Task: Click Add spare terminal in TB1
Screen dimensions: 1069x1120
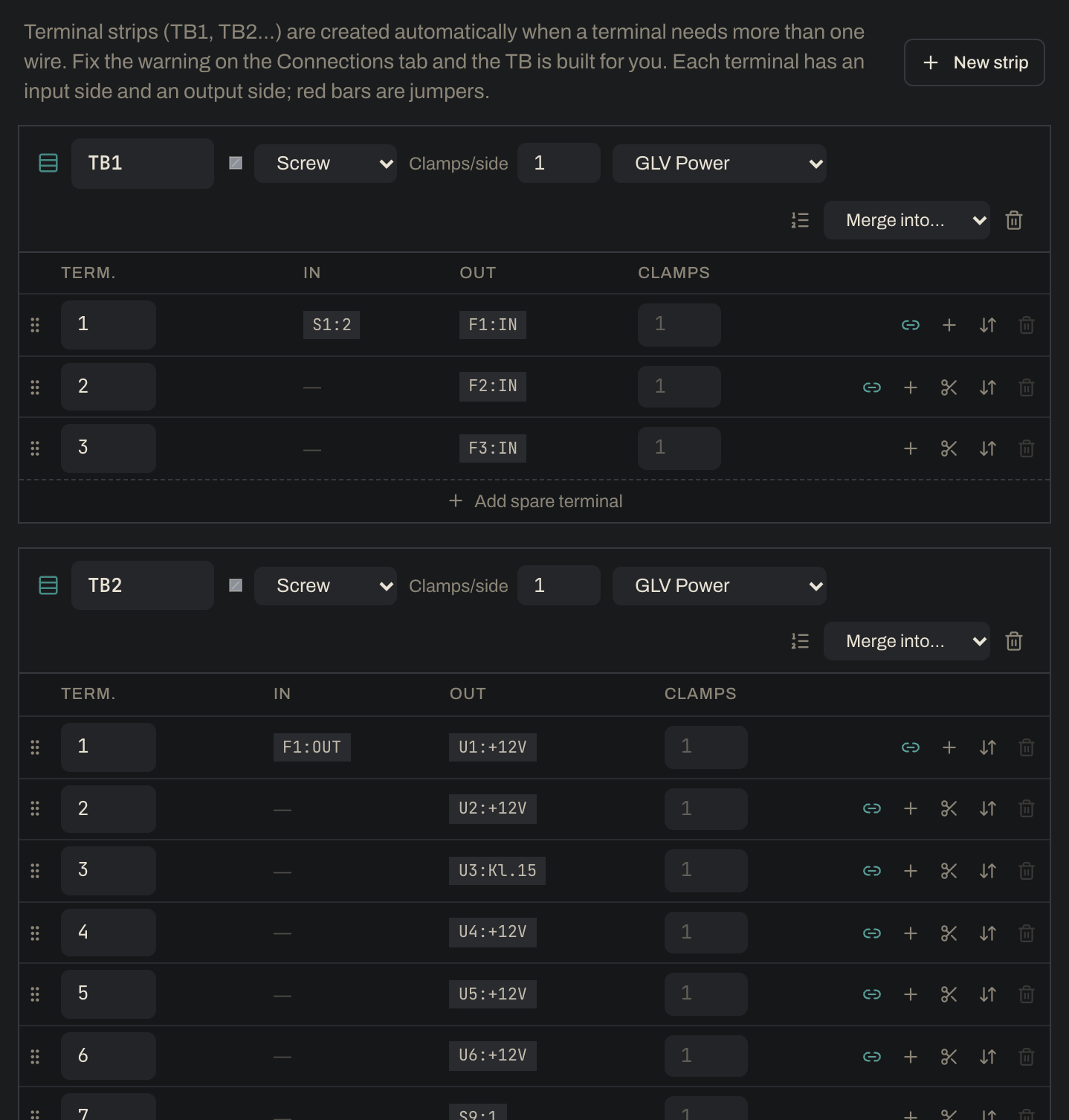Action: 535,501
